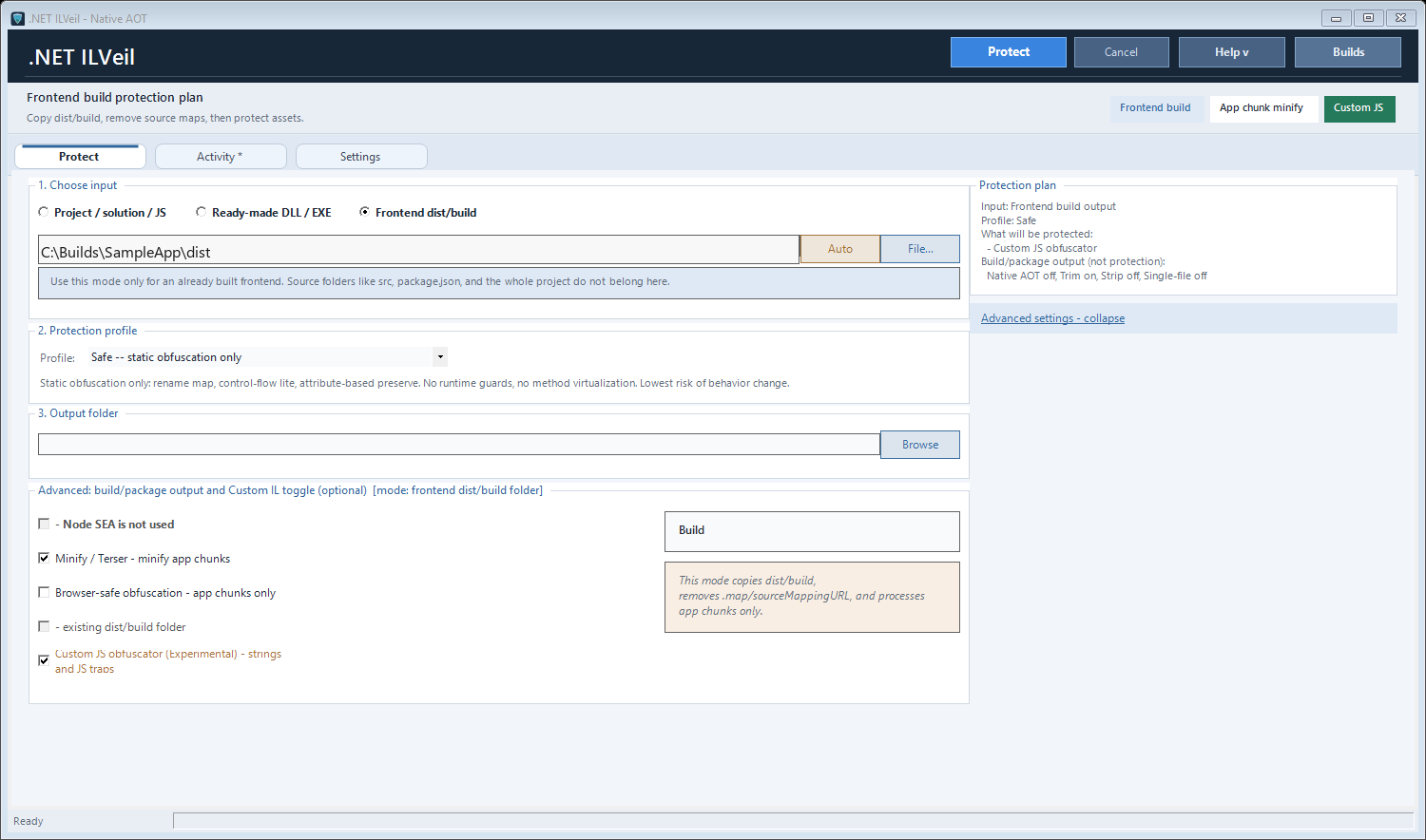Click the 'Native AOT off, Trim on' line
Screen dimensions: 1426x840
(1097, 276)
